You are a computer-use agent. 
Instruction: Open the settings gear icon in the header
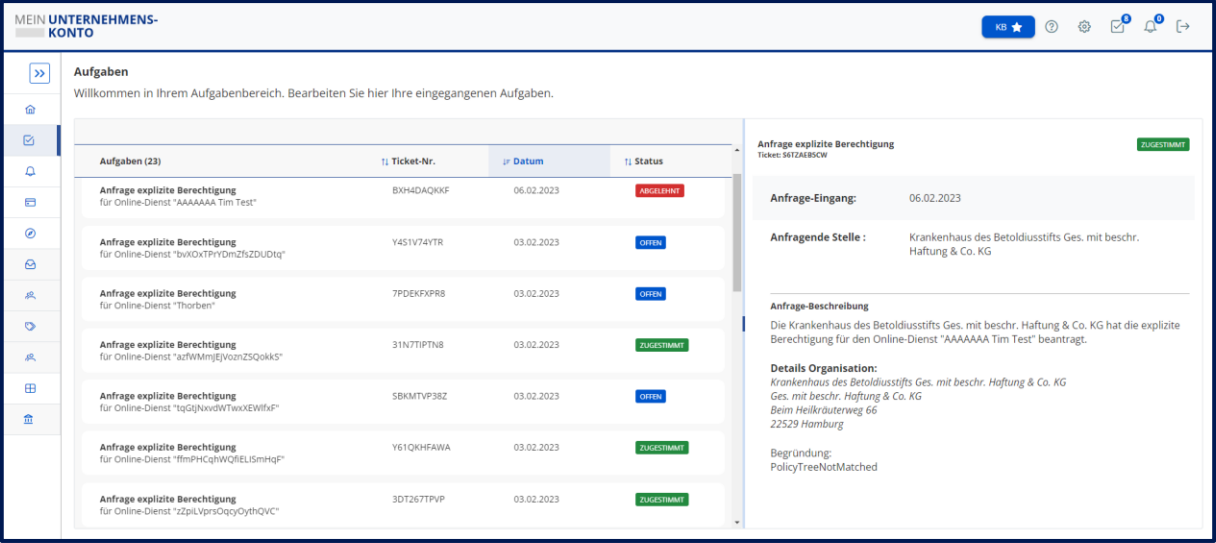(x=1084, y=27)
